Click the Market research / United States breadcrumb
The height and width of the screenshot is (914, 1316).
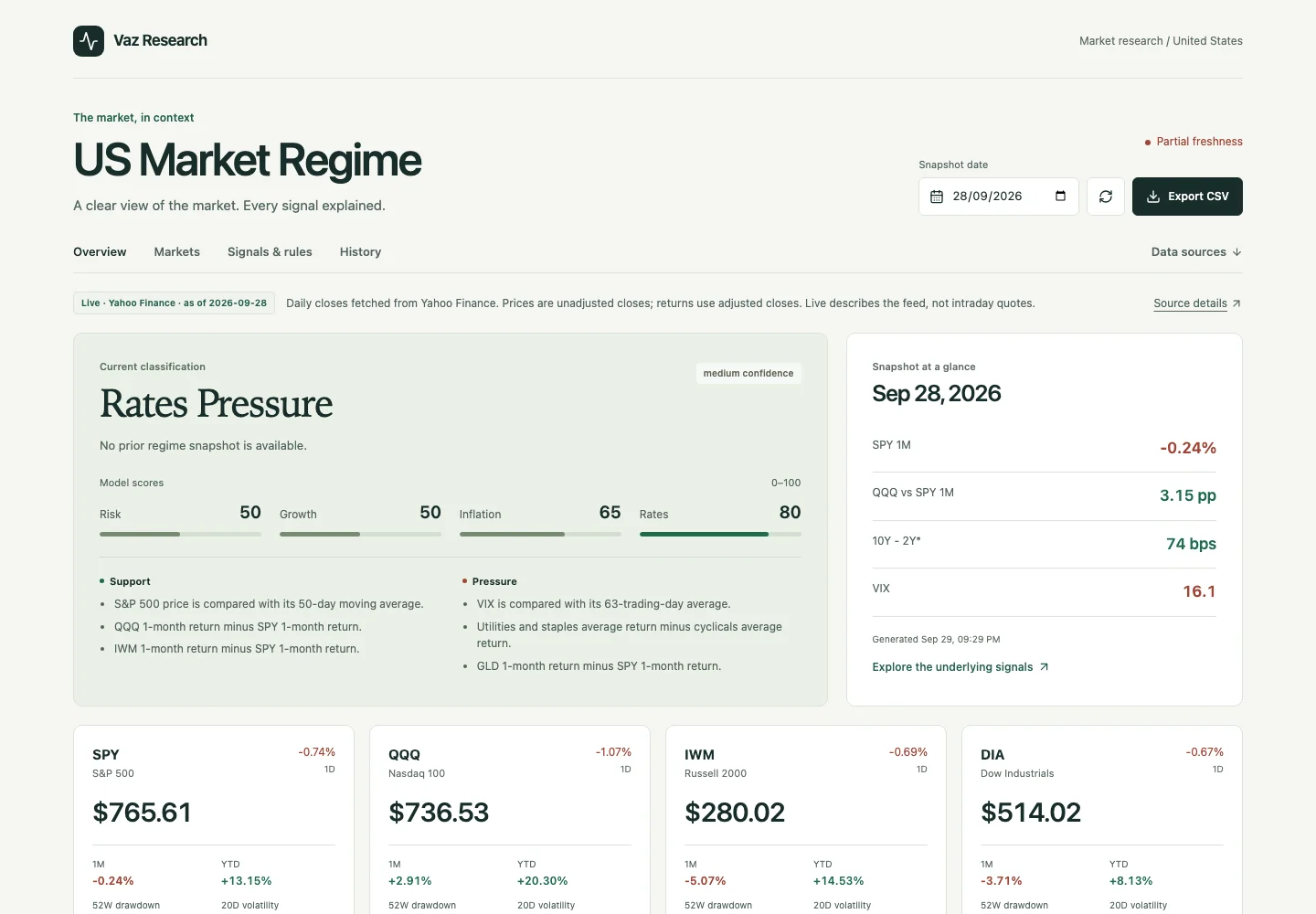click(1161, 41)
